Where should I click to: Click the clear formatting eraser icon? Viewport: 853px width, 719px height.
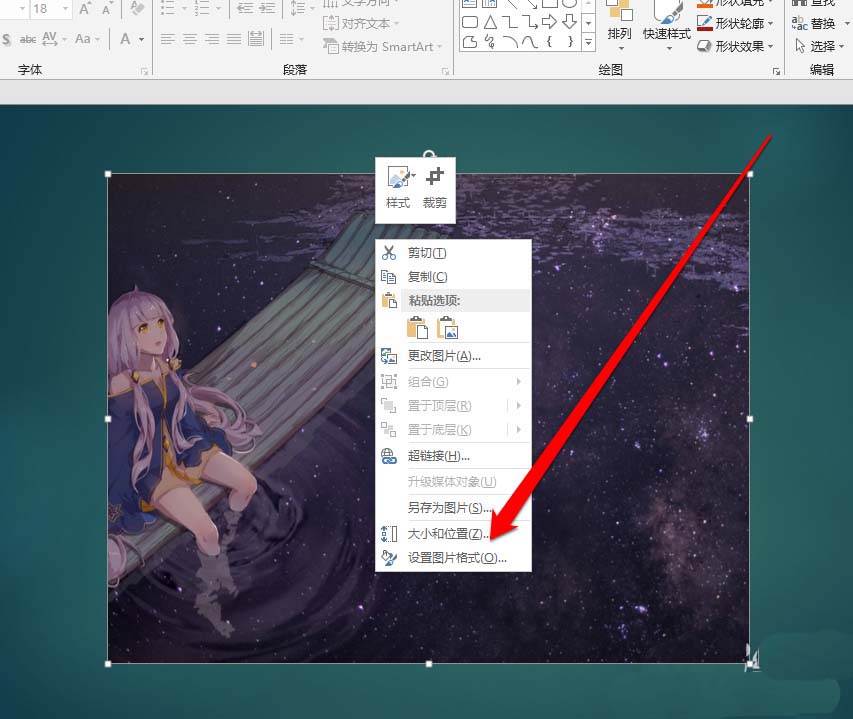point(137,8)
